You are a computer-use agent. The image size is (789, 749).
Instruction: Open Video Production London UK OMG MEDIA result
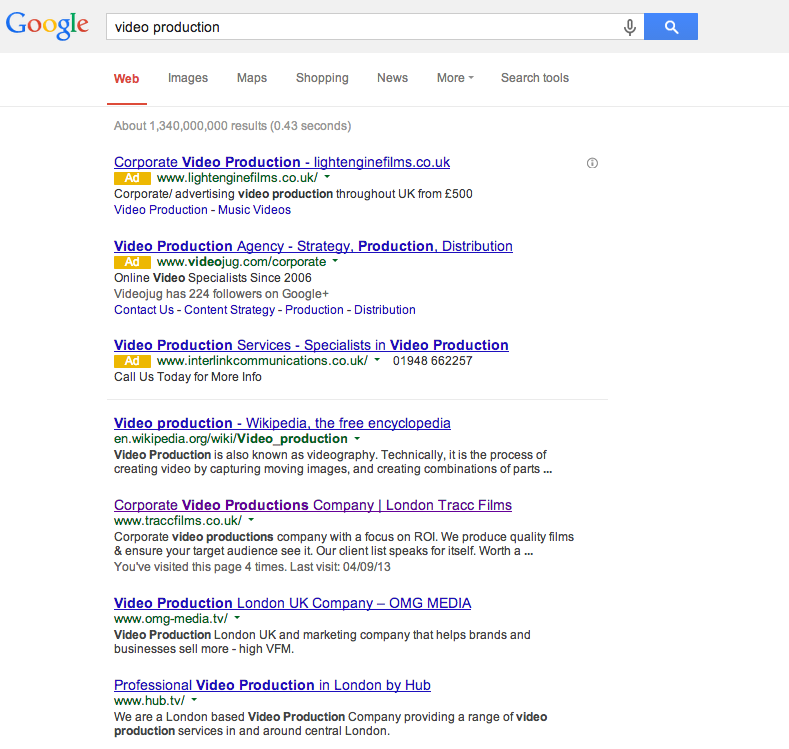pos(292,603)
